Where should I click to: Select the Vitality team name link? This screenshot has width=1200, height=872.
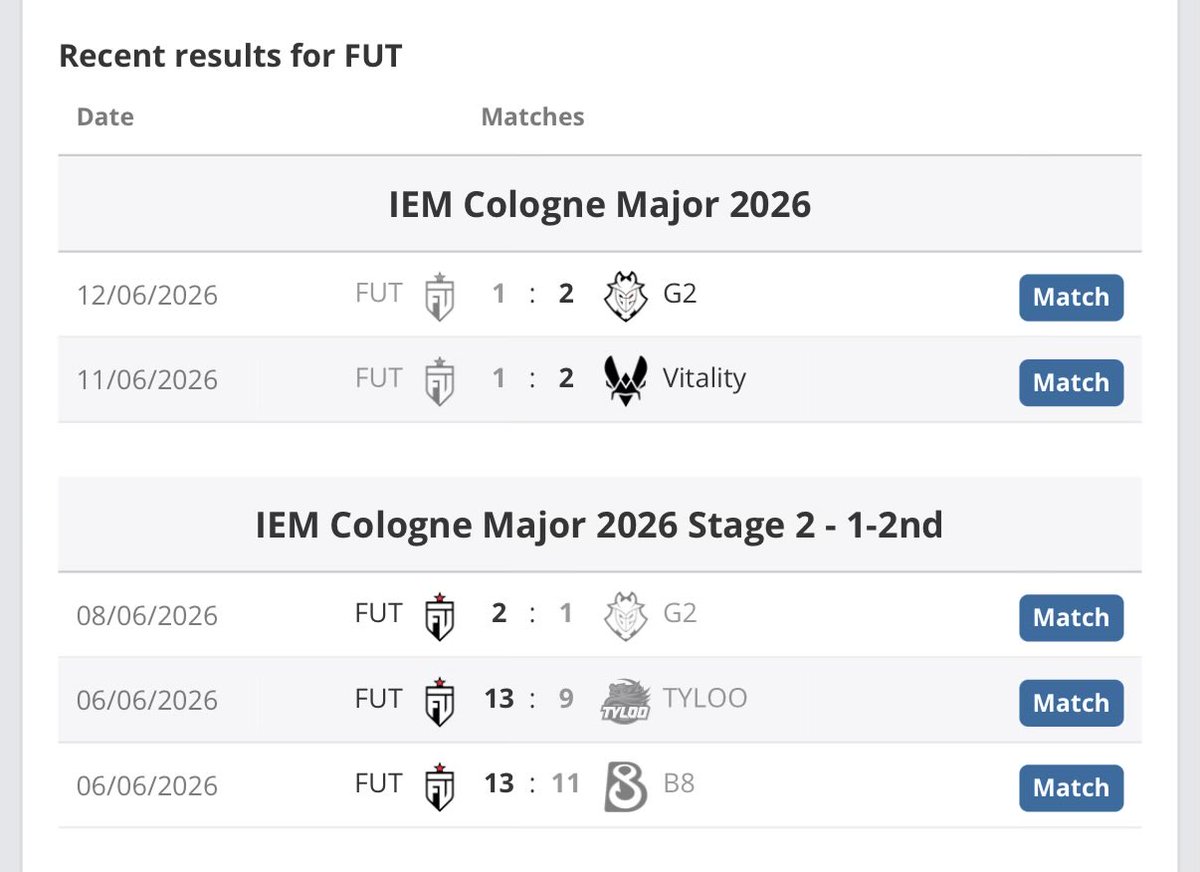[x=704, y=378]
